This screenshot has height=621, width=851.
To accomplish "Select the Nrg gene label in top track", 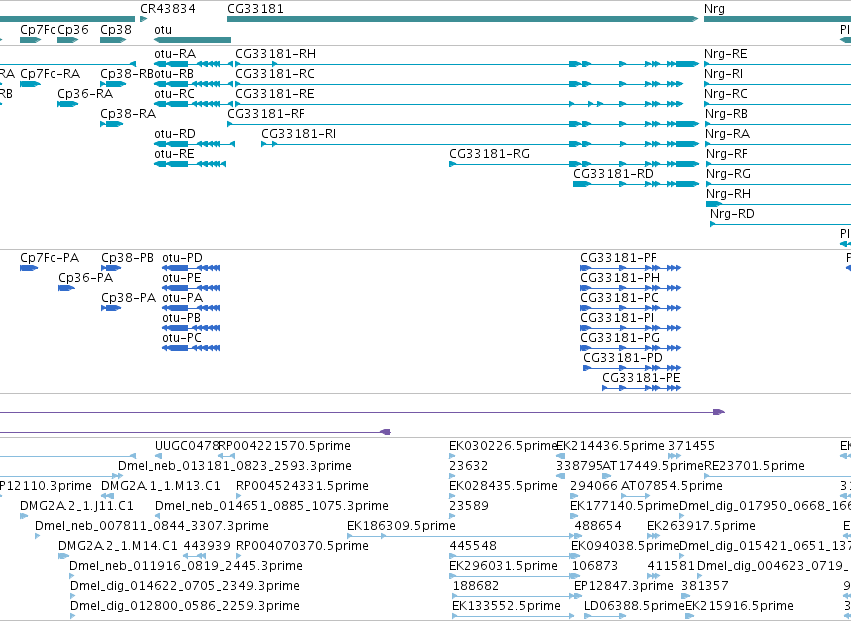I will 714,9.
